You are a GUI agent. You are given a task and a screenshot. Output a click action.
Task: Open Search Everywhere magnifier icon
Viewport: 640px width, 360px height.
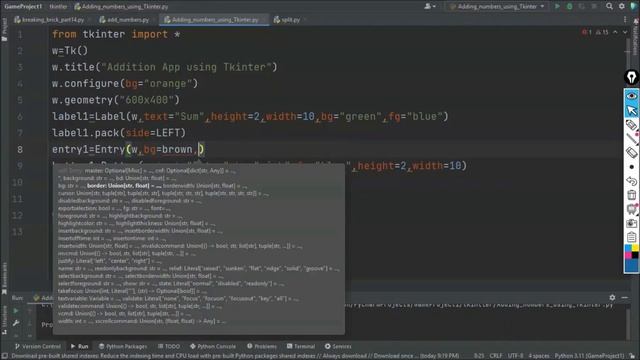609,6
